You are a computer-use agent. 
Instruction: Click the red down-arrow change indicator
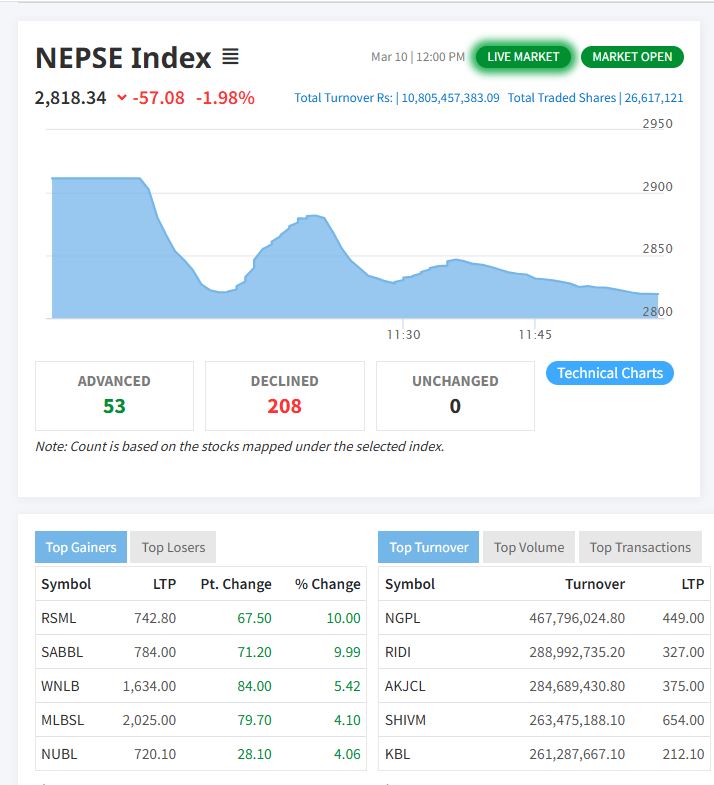[x=122, y=98]
